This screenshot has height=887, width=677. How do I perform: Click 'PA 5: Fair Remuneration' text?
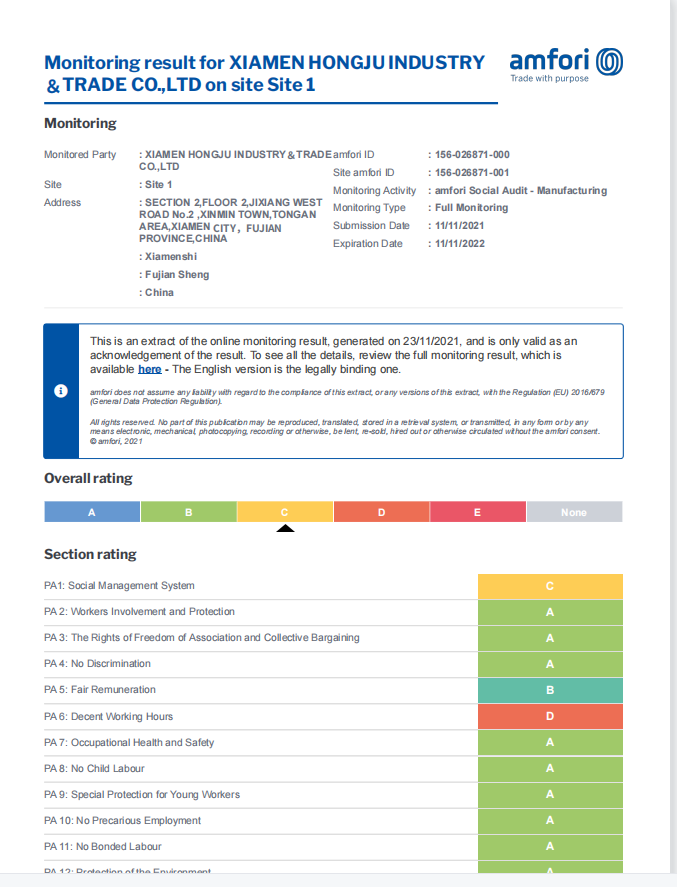tap(100, 690)
